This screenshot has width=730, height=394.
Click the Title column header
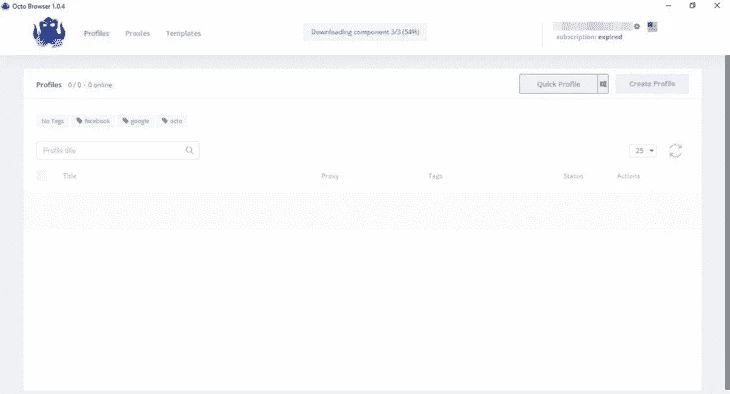70,176
